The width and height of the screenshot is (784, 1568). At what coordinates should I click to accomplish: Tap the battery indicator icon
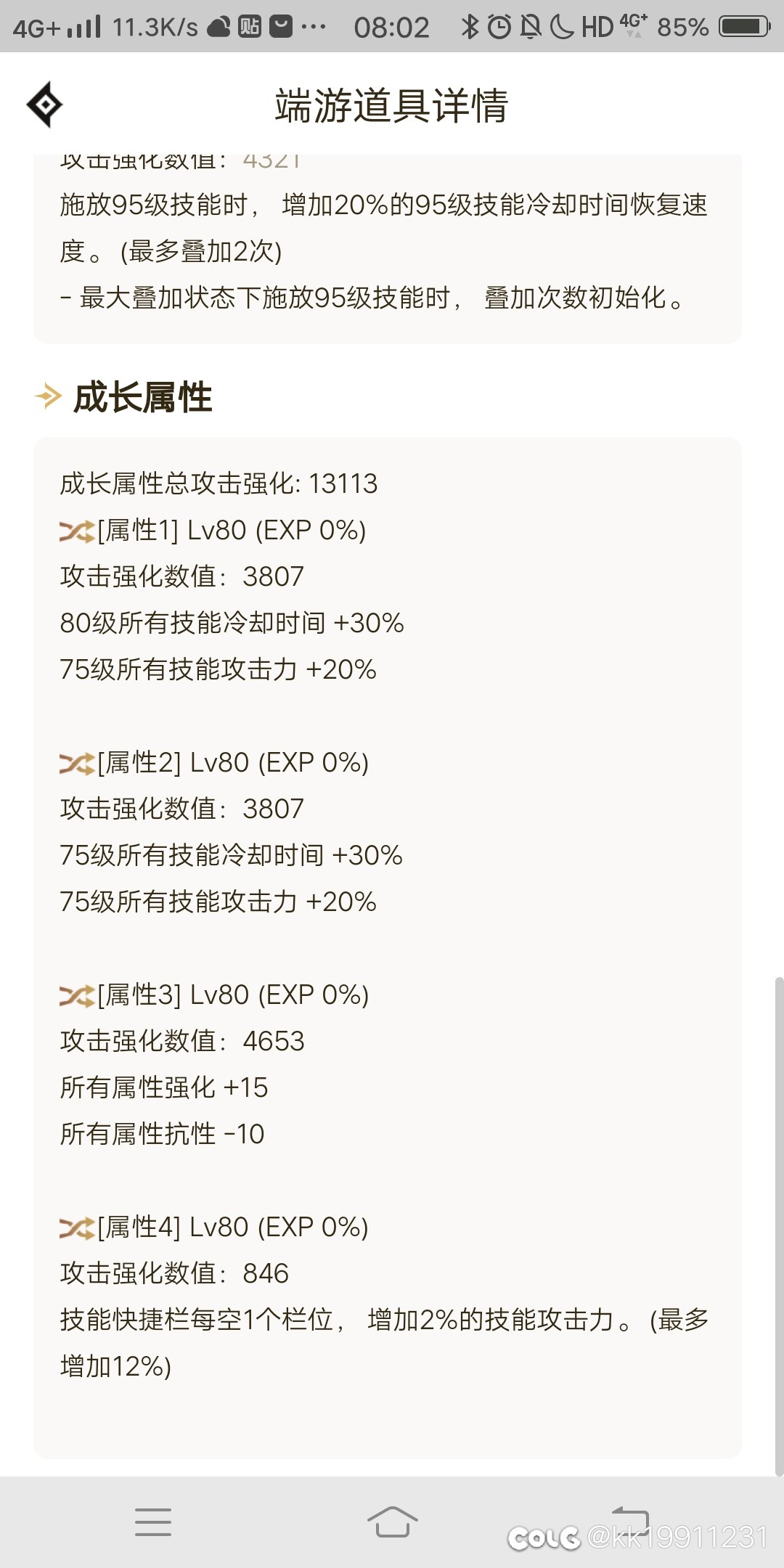click(744, 27)
